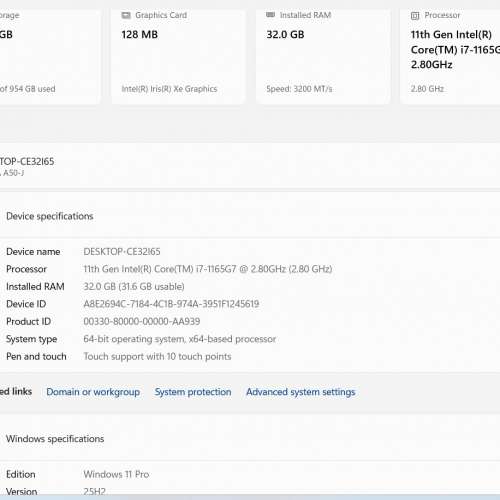
Task: Click the Pen and touch label
Action: tap(36, 357)
